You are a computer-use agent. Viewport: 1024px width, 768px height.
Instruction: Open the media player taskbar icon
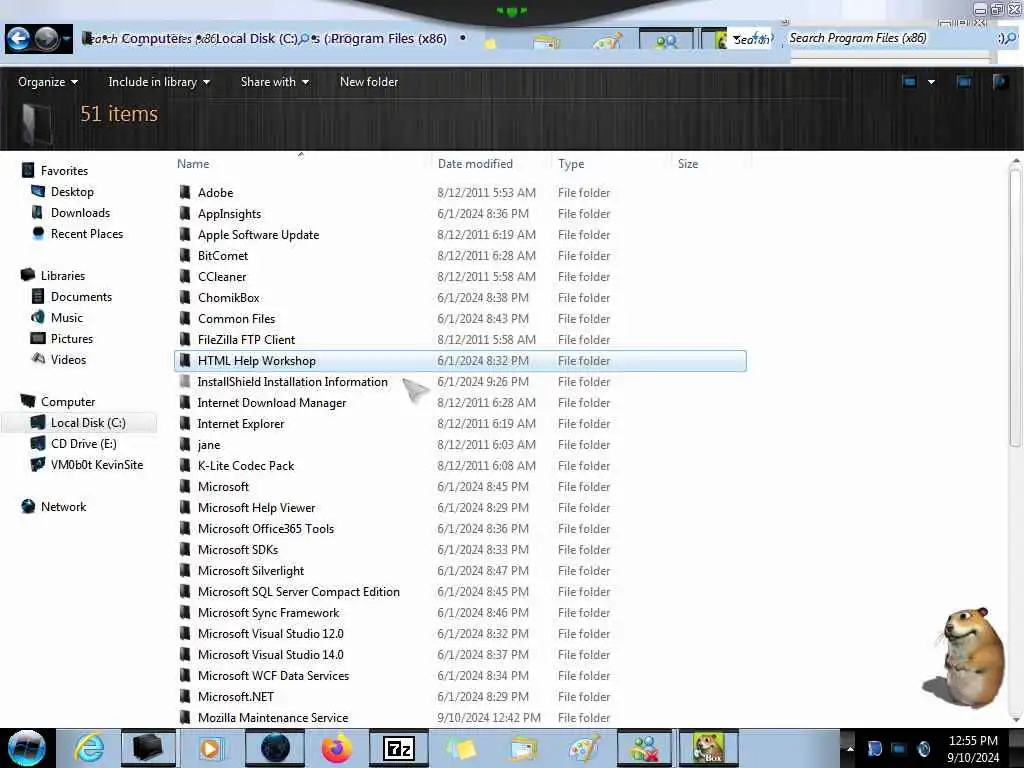click(212, 748)
